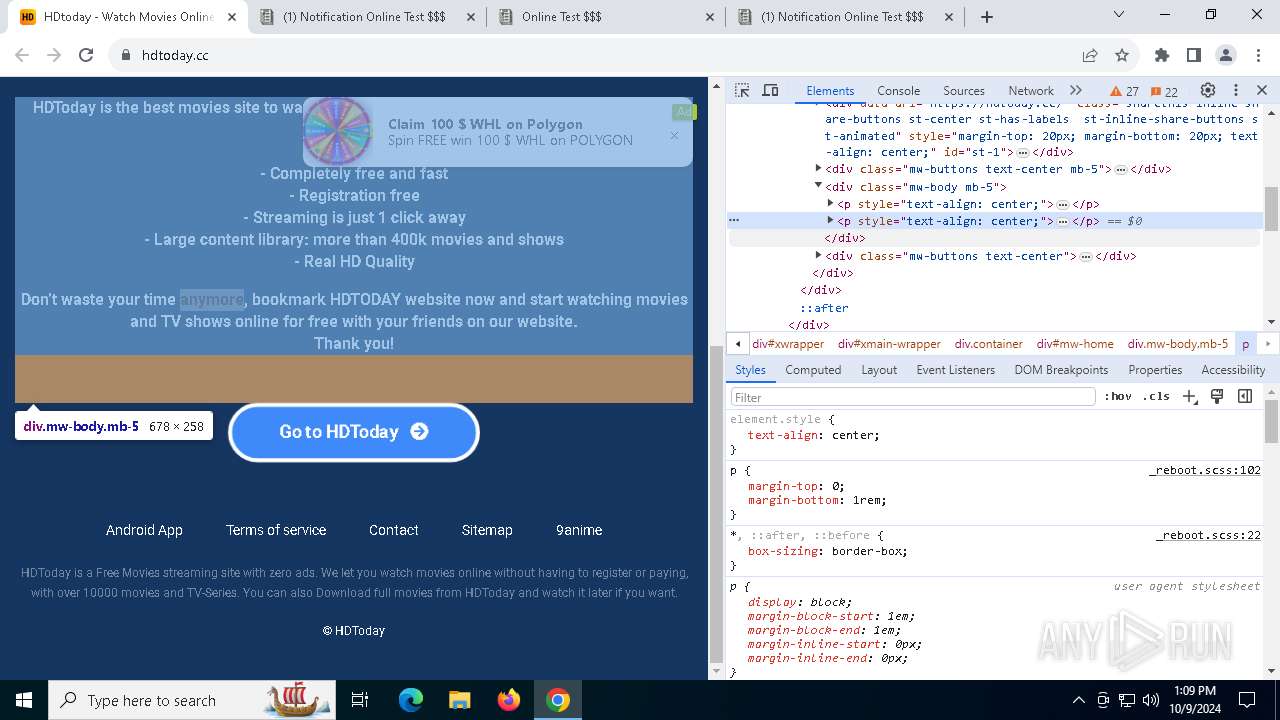This screenshot has width=1280, height=720.
Task: Open Firefox from the taskbar
Action: [x=509, y=700]
